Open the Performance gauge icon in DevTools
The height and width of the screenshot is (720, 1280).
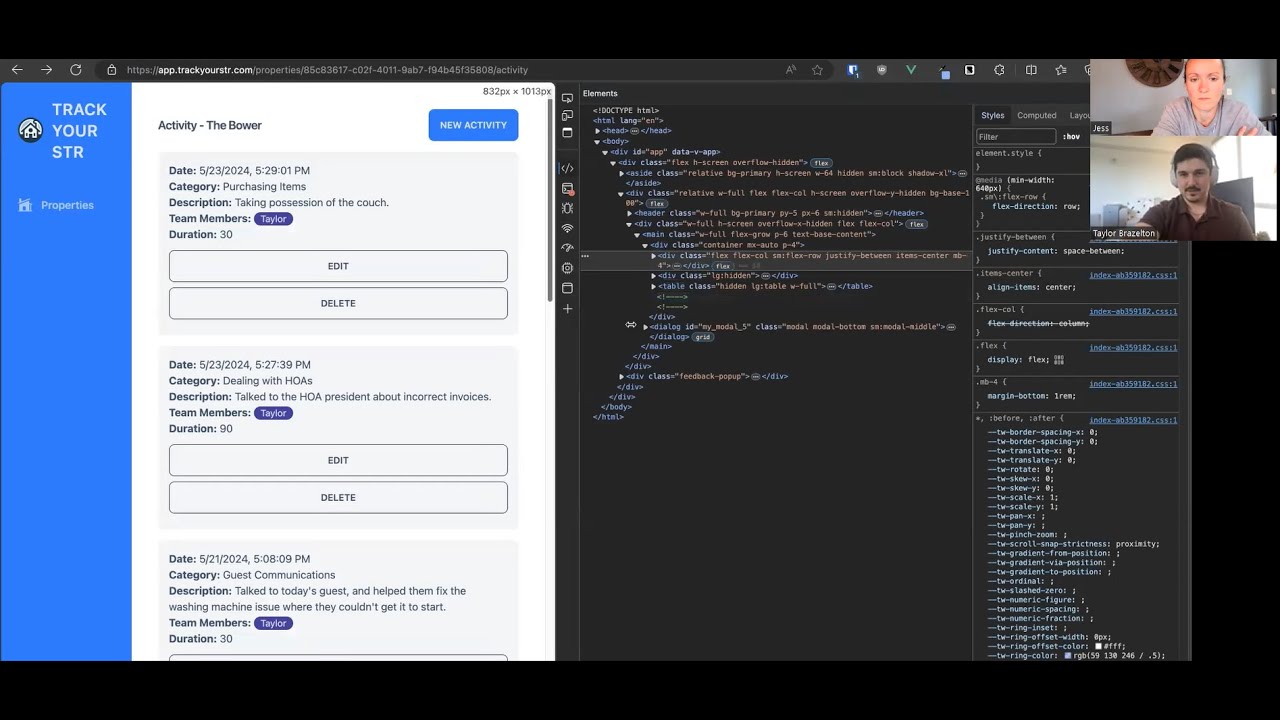567,248
